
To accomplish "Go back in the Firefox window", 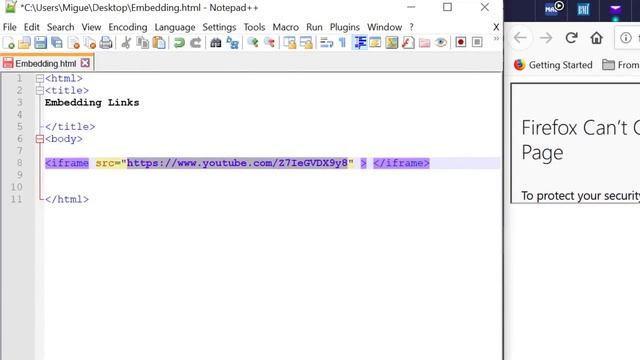I will tap(520, 38).
